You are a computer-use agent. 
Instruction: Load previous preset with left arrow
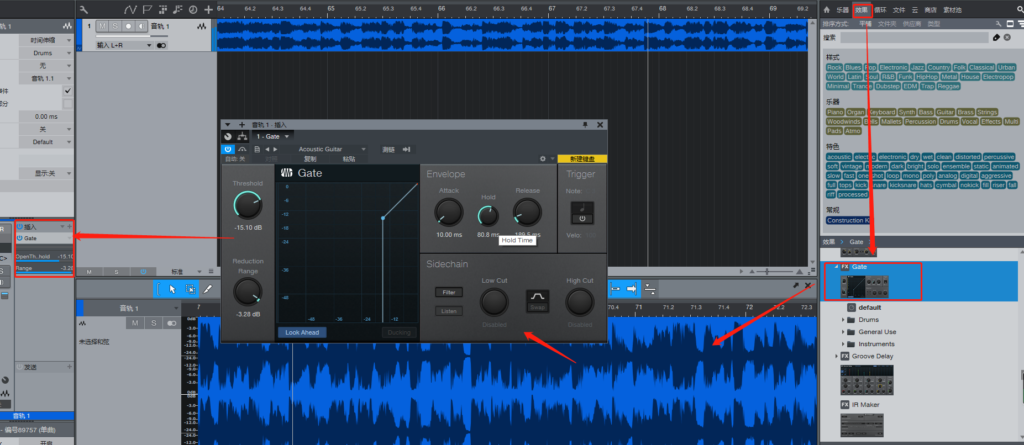pos(266,150)
